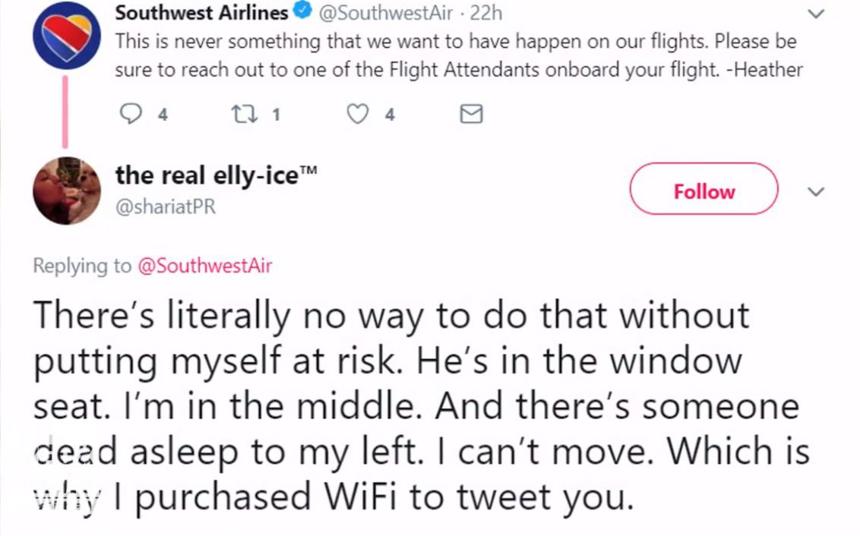
Task: Open the Southwest Airlines display name
Action: [x=202, y=14]
